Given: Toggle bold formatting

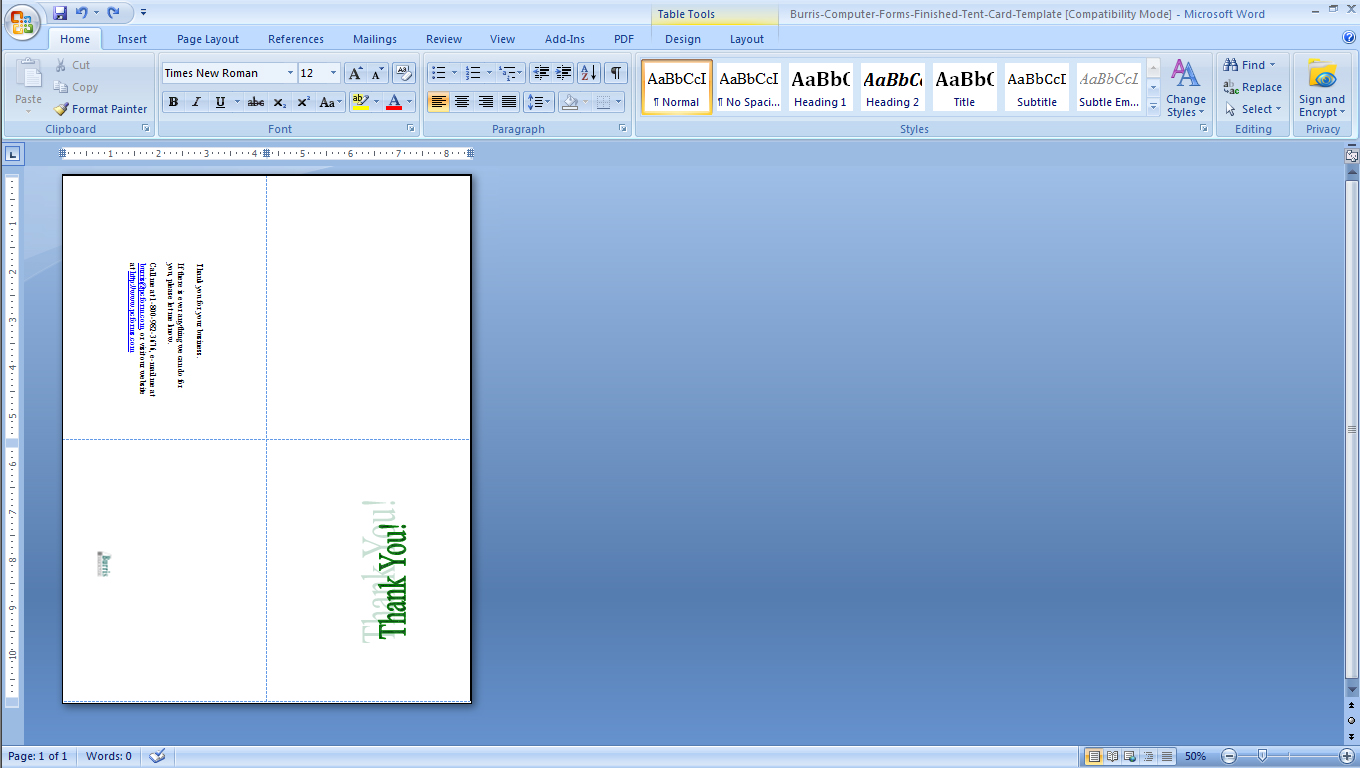Looking at the screenshot, I should coord(173,102).
